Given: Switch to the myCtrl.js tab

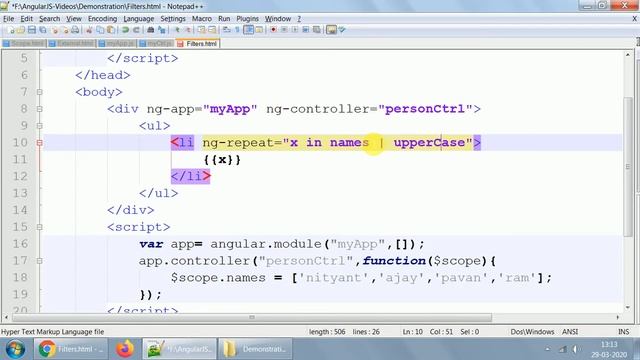Looking at the screenshot, I should pos(156,43).
